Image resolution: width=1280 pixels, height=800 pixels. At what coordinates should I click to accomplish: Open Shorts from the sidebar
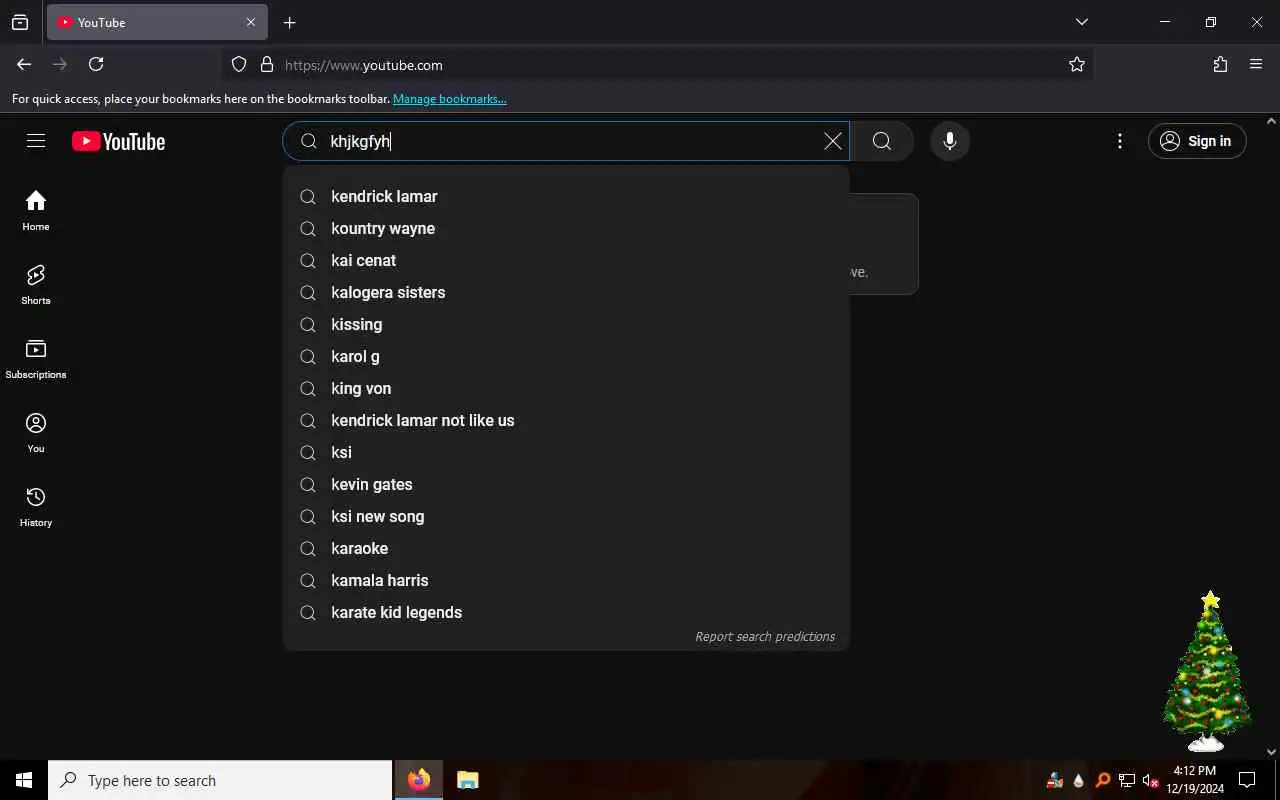[x=36, y=284]
